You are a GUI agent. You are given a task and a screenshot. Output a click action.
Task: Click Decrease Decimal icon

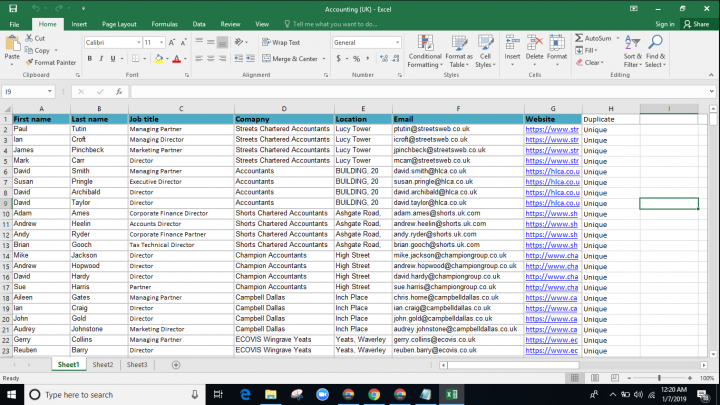(395, 59)
